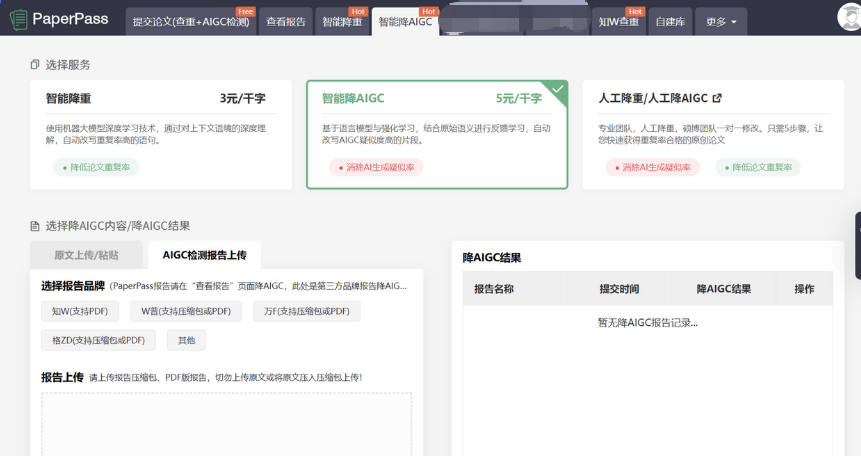The width and height of the screenshot is (861, 456).
Task: Click the 5元/千字 price label
Action: click(519, 98)
